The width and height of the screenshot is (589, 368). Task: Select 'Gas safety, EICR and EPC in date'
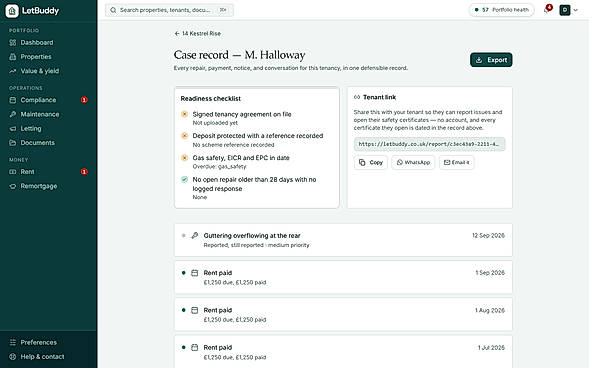pos(241,158)
